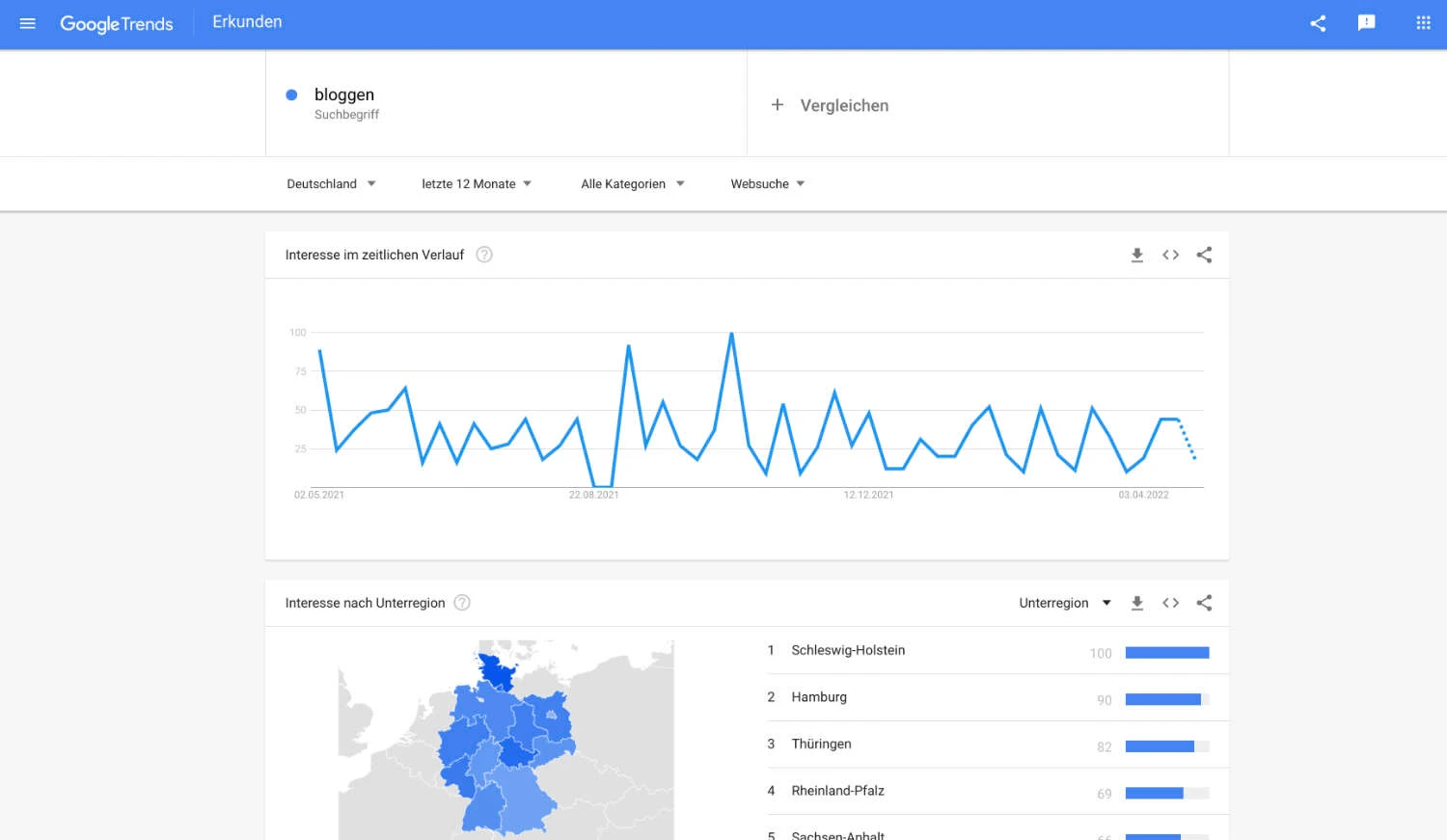Change the "letzte 12 Monate" time range

477,183
